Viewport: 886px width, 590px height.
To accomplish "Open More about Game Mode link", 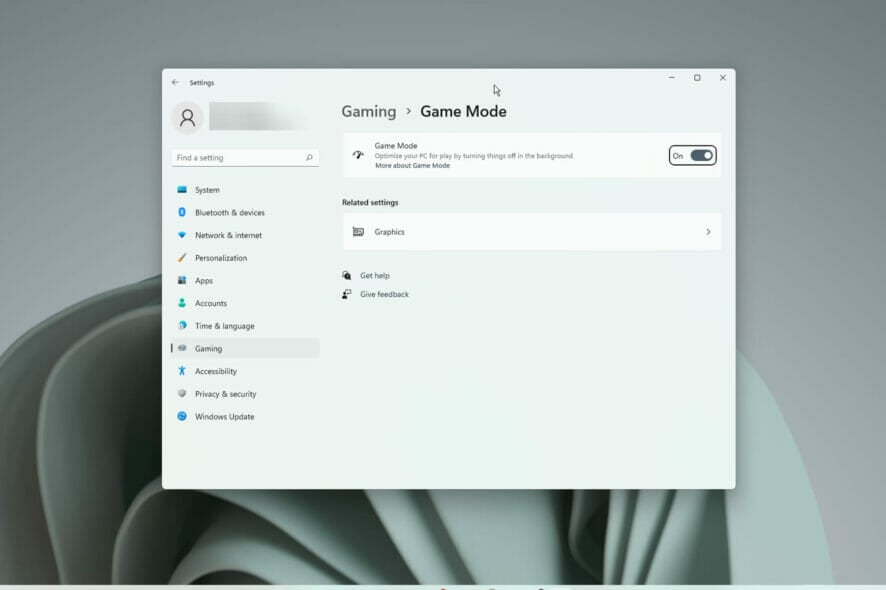I will (412, 166).
